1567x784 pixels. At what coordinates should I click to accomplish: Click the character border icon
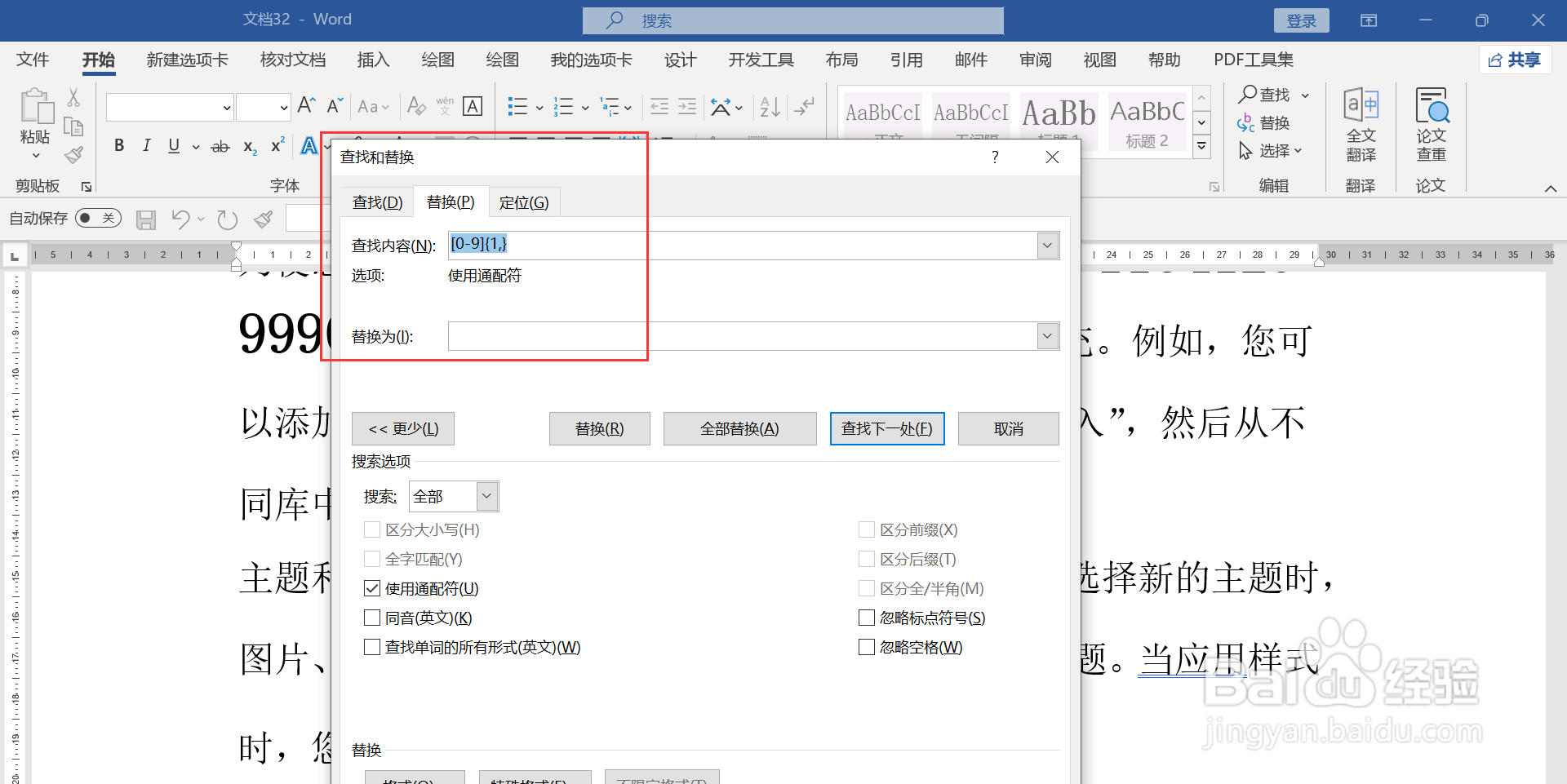click(473, 106)
